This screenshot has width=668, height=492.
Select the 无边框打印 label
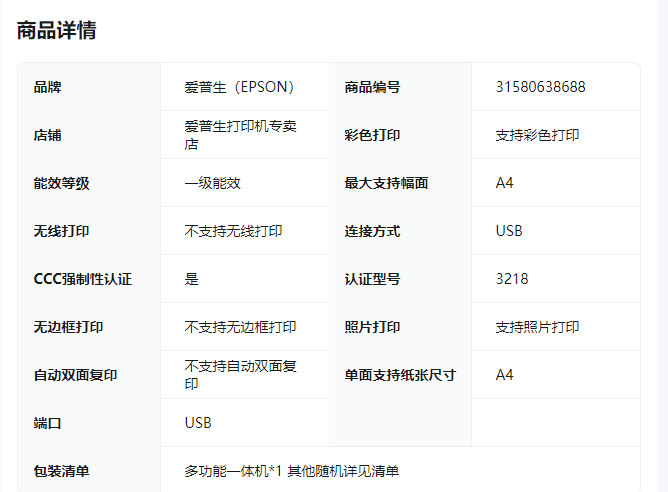tap(68, 327)
